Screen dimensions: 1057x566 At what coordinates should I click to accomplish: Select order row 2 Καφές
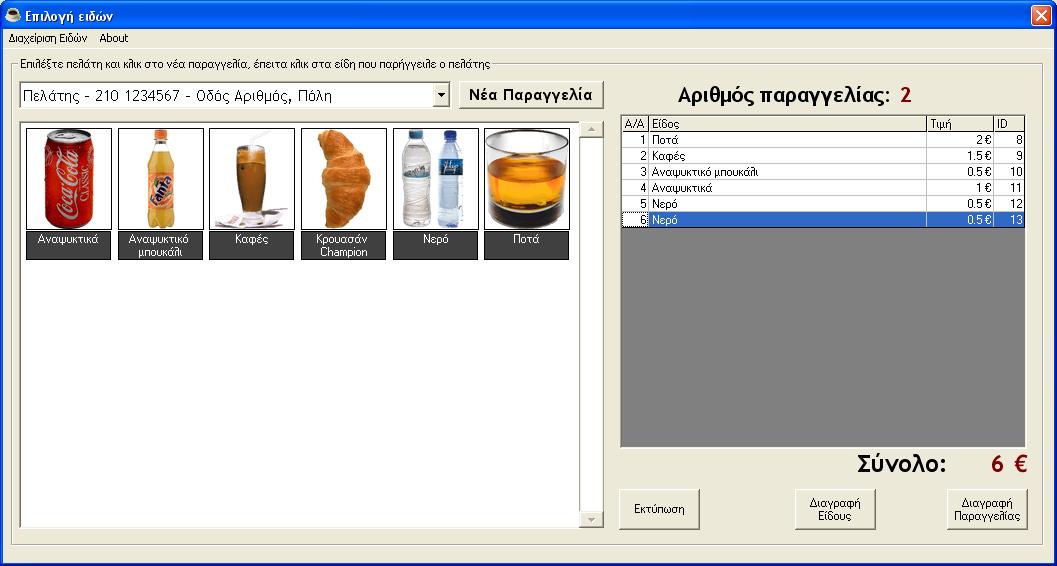[x=823, y=156]
